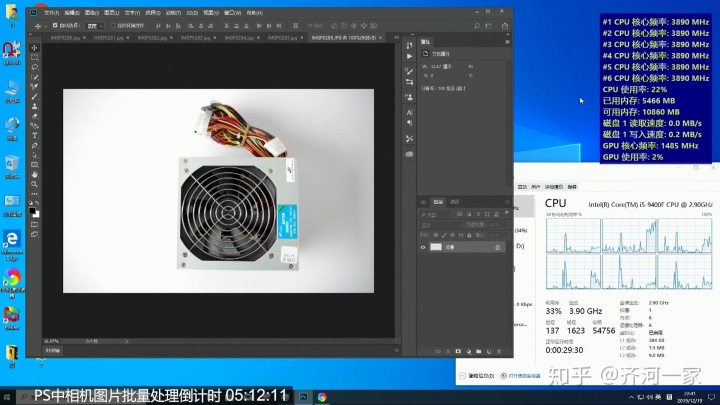Open the 文件 menu
Screen dimensions: 720x405
[51, 13]
